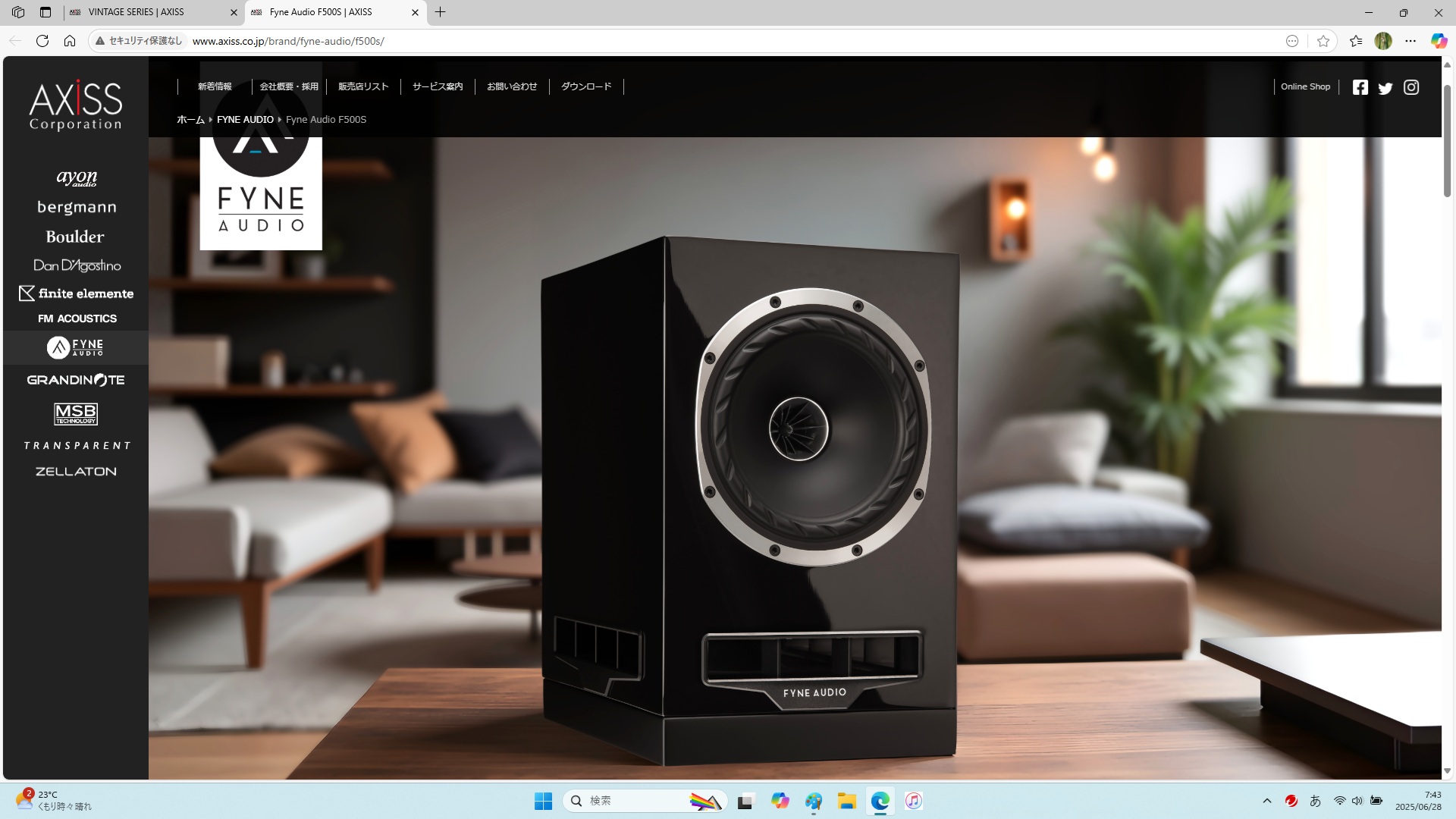Screen dimensions: 1456x819
Task: Open the ダウンロード menu item
Action: coord(586,86)
